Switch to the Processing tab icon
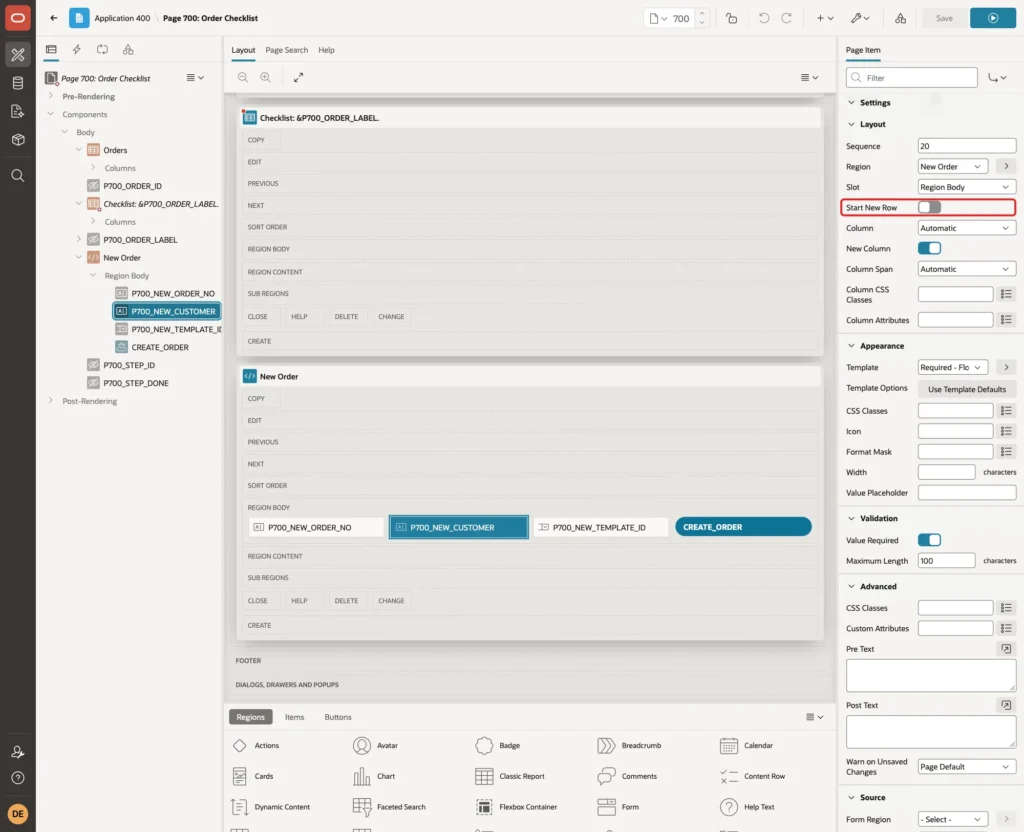This screenshot has width=1024, height=832. pyautogui.click(x=102, y=50)
